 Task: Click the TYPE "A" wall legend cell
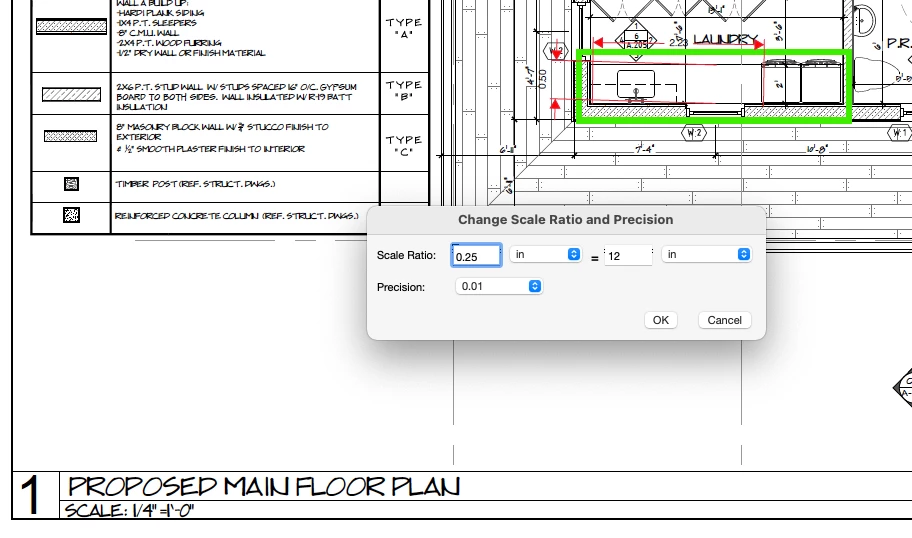[404, 28]
